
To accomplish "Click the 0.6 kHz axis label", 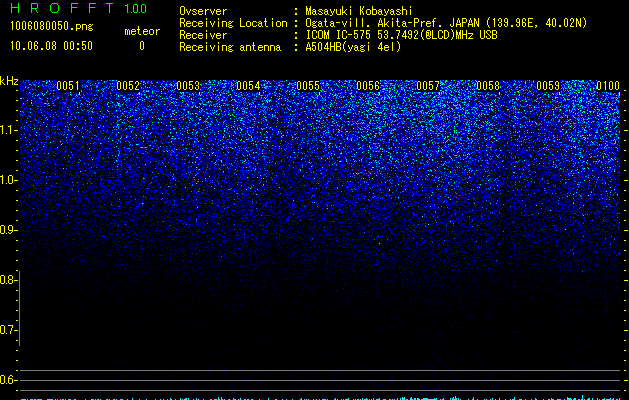I will click(8, 380).
